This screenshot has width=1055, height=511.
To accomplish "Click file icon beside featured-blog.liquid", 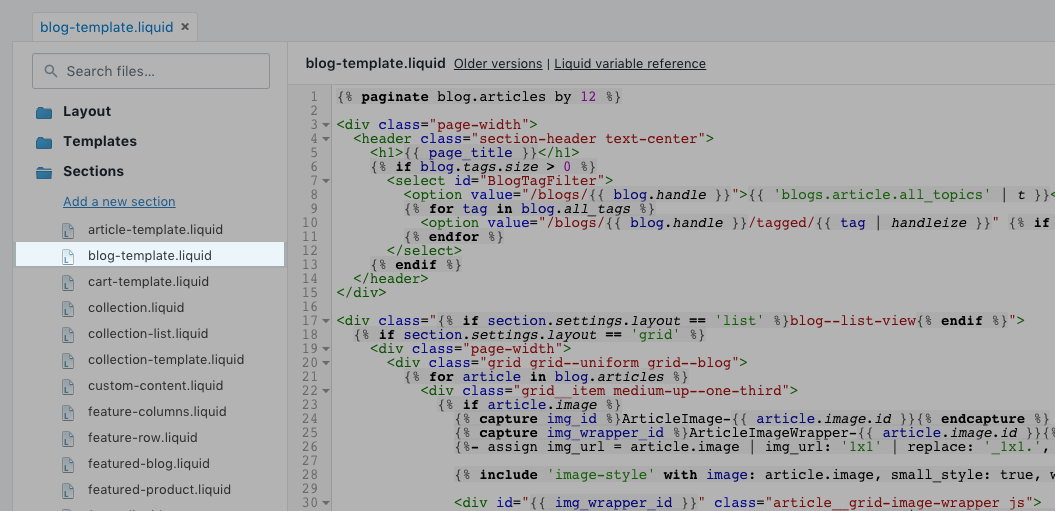I will 67,464.
